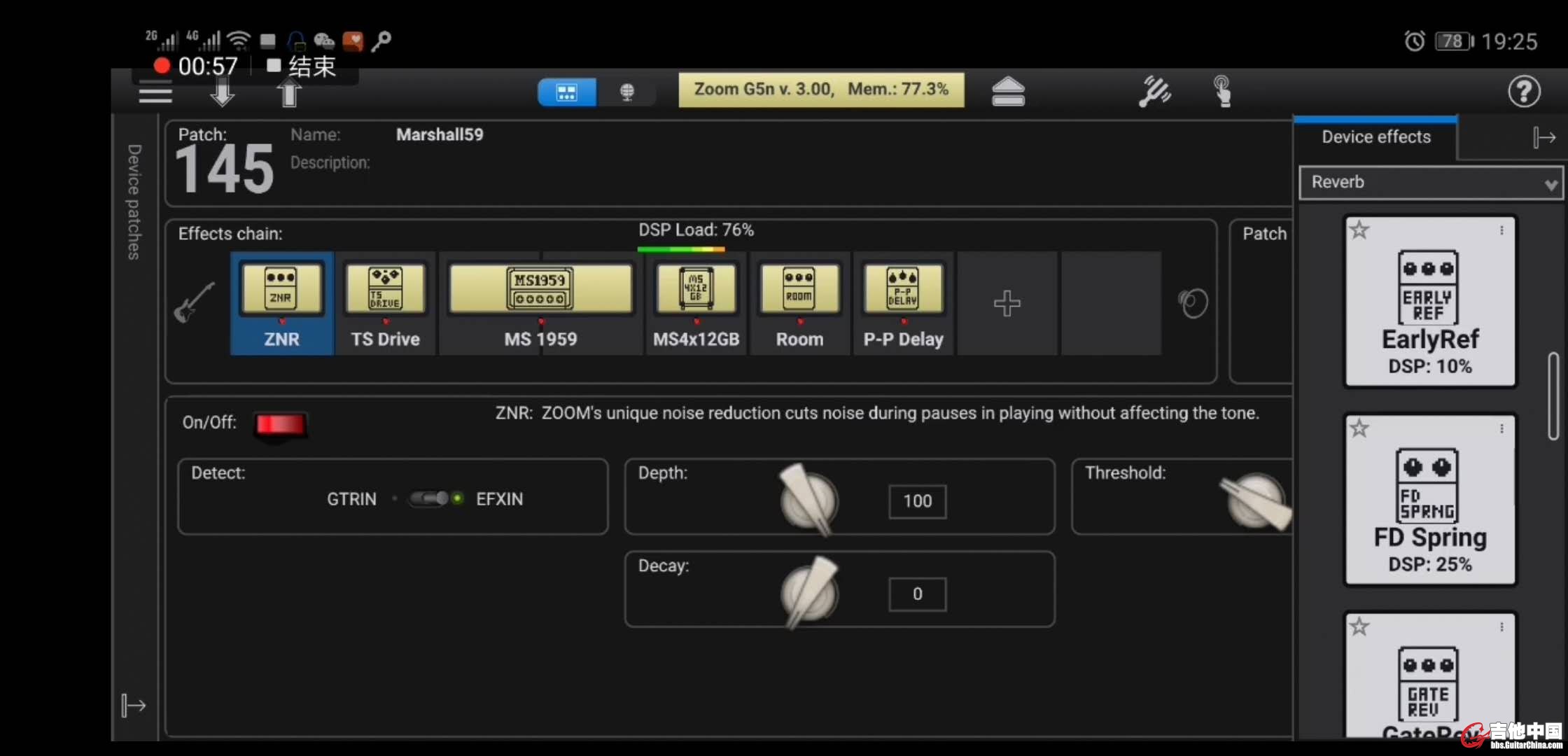
Task: Click the download patch arrow icon
Action: [x=222, y=93]
